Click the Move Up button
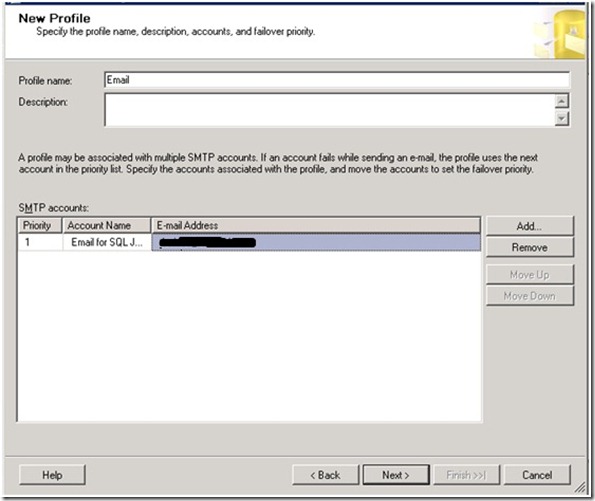 point(530,274)
